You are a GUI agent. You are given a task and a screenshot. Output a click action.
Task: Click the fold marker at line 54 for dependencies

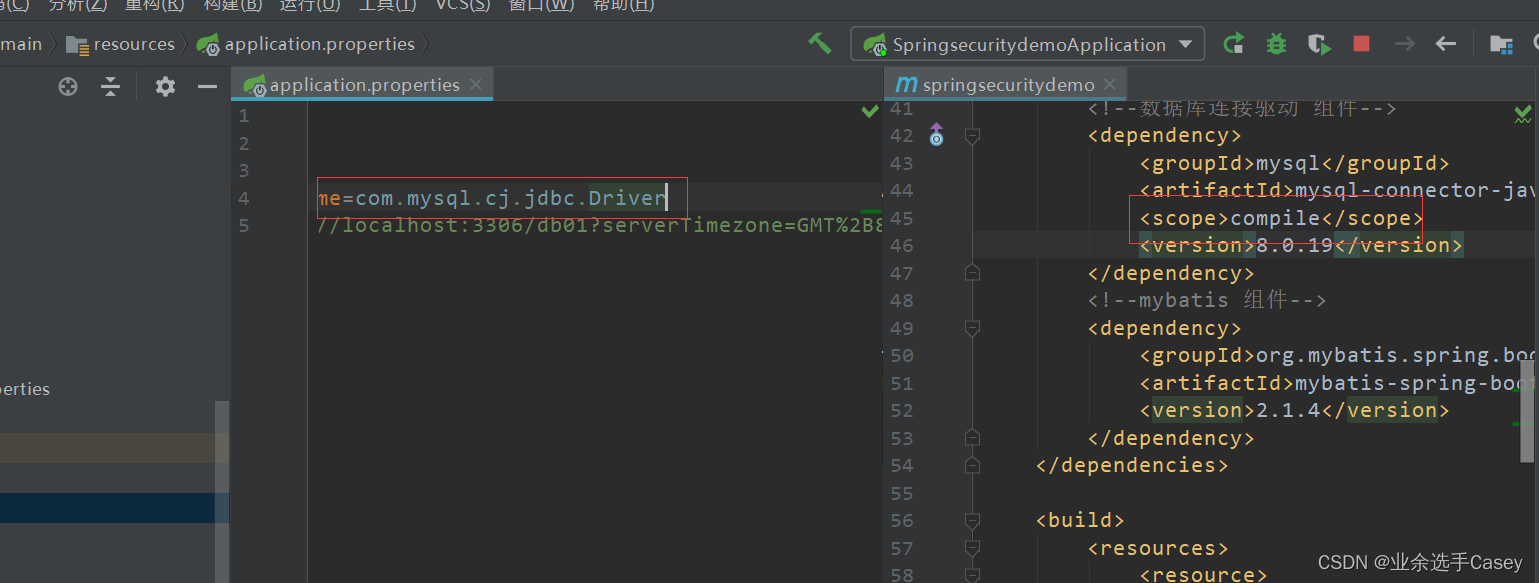tap(971, 465)
